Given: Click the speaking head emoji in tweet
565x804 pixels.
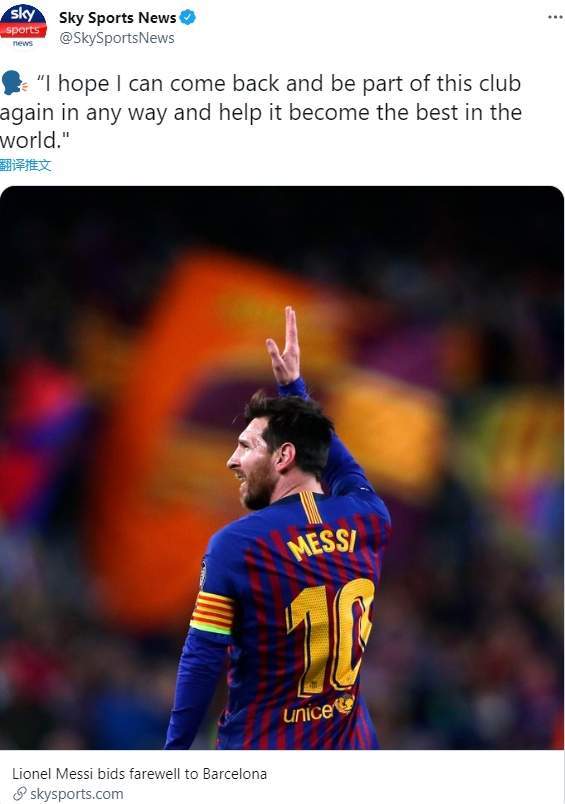Looking at the screenshot, I should [12, 83].
